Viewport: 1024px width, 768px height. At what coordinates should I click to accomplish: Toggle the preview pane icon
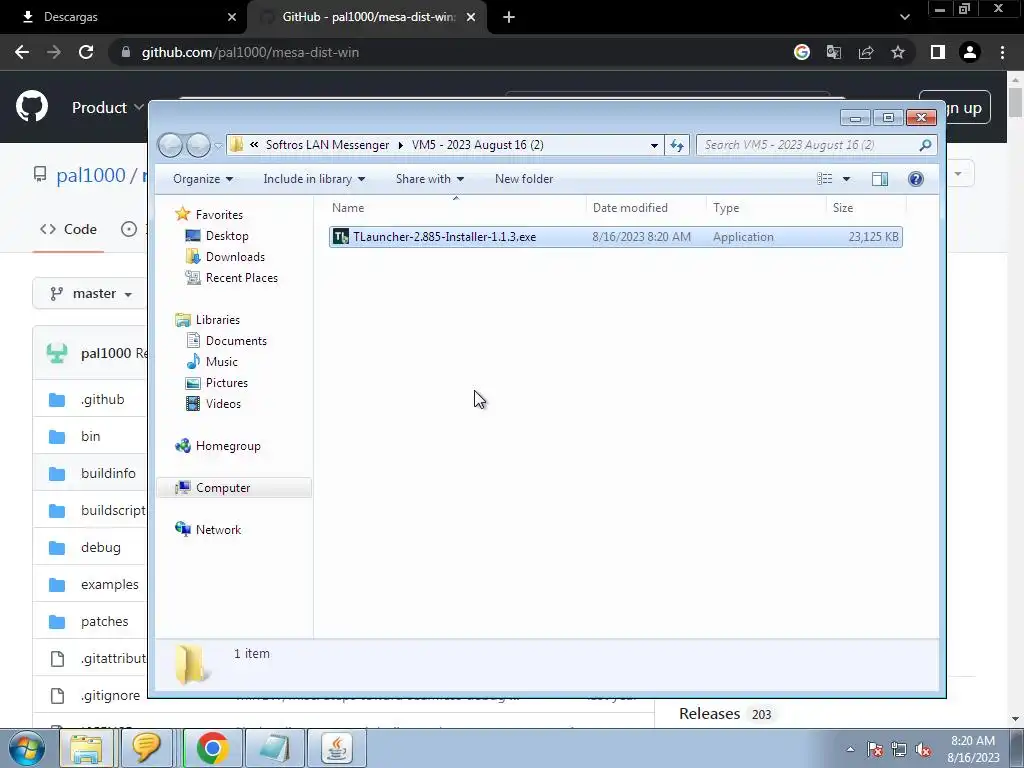pyautogui.click(x=880, y=179)
